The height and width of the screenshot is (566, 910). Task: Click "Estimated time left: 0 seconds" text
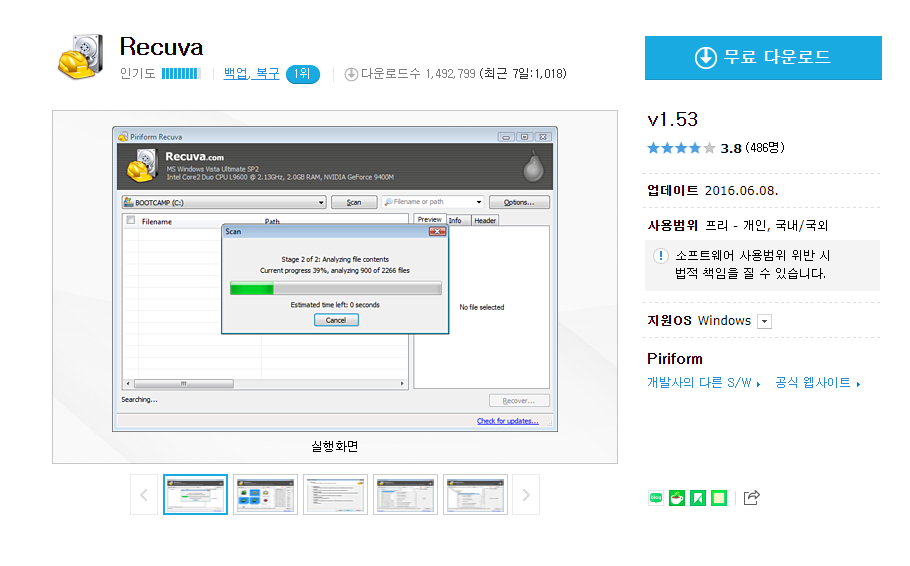(x=335, y=305)
